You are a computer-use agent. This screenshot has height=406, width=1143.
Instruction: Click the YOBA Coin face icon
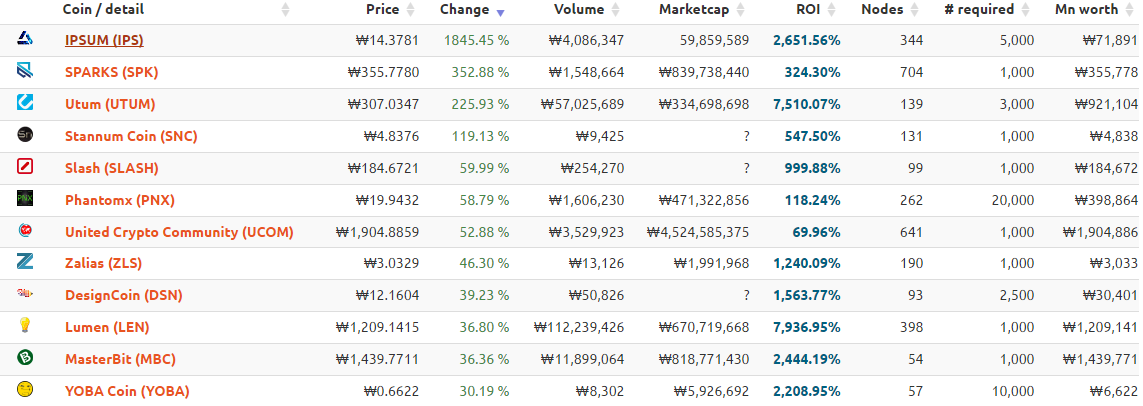point(25,390)
